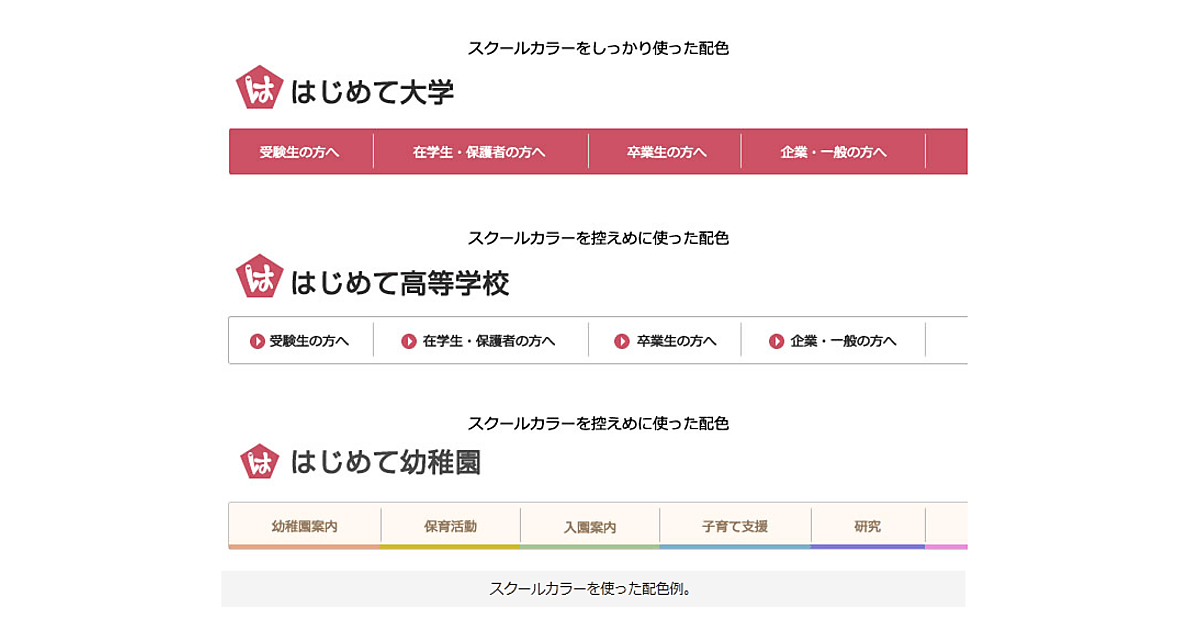Viewport: 1200px width, 630px height.
Task: Click arrow icon beside white 卒業生の方へ
Action: (622, 341)
